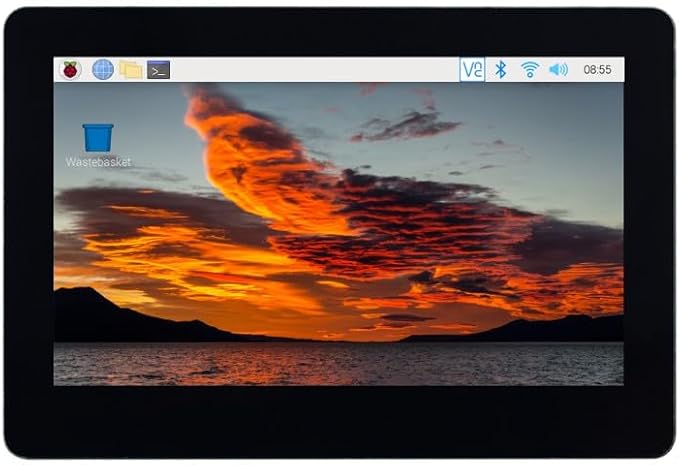Select the Wastebasket desktop icon
Viewport: 679px width, 465px height.
[98, 138]
